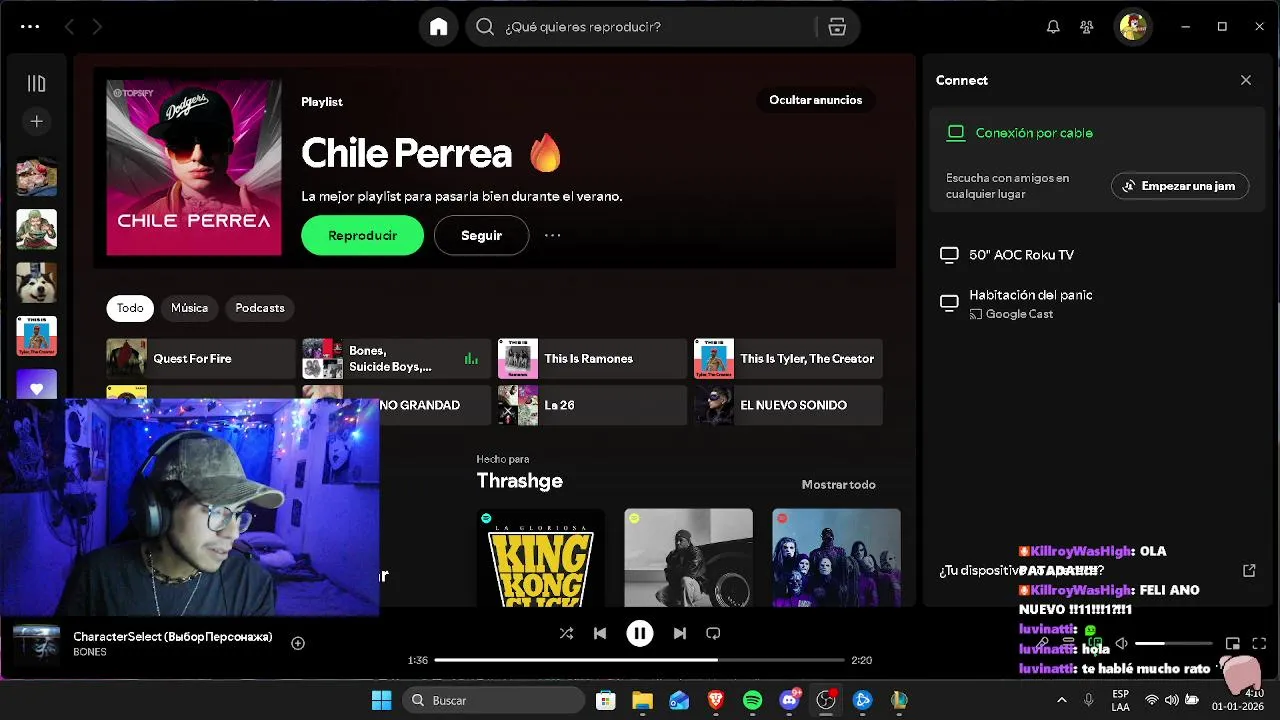Open the husky dog sidebar playlist thumbnail

point(36,283)
